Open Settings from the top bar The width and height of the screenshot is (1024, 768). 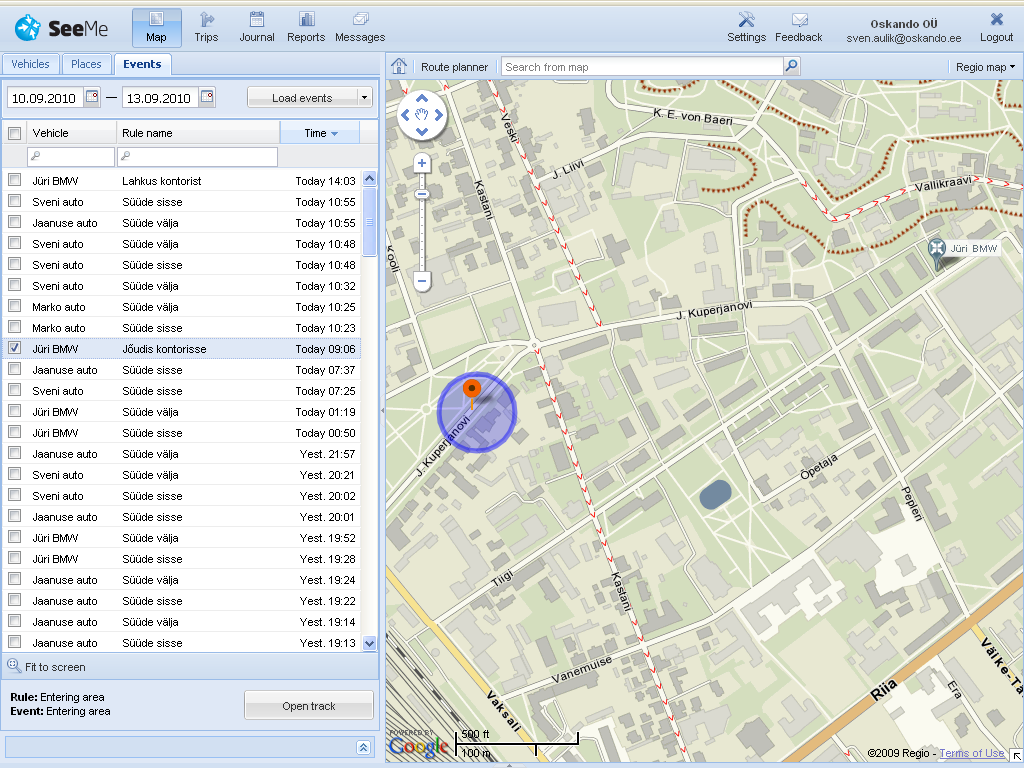tap(746, 28)
